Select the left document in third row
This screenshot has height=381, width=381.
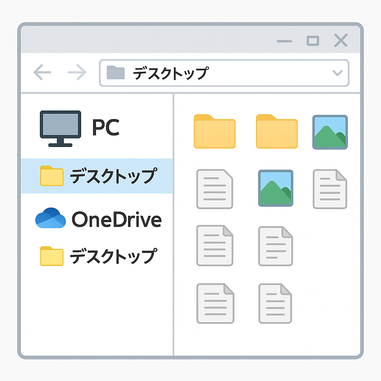tap(215, 246)
